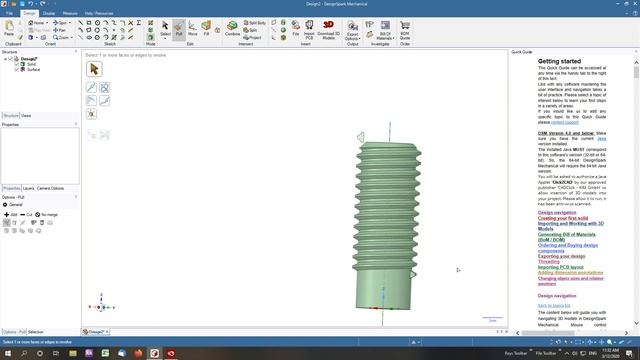Open the Zoom dropdown
Screen dimensions: 640x360
[x=71, y=38]
